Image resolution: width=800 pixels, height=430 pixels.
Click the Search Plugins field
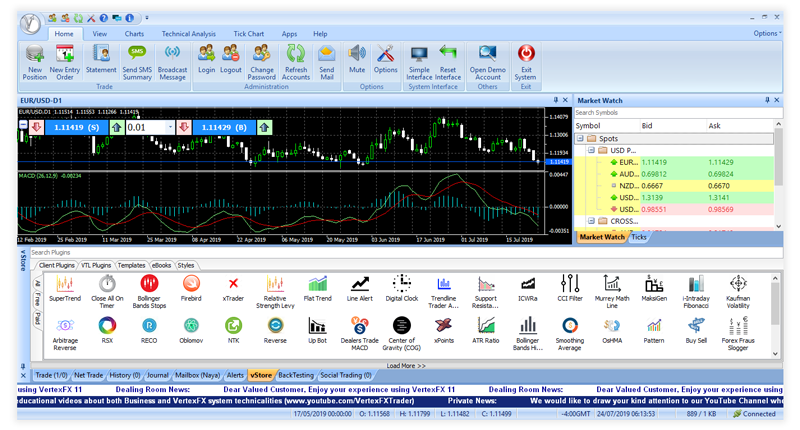407,252
